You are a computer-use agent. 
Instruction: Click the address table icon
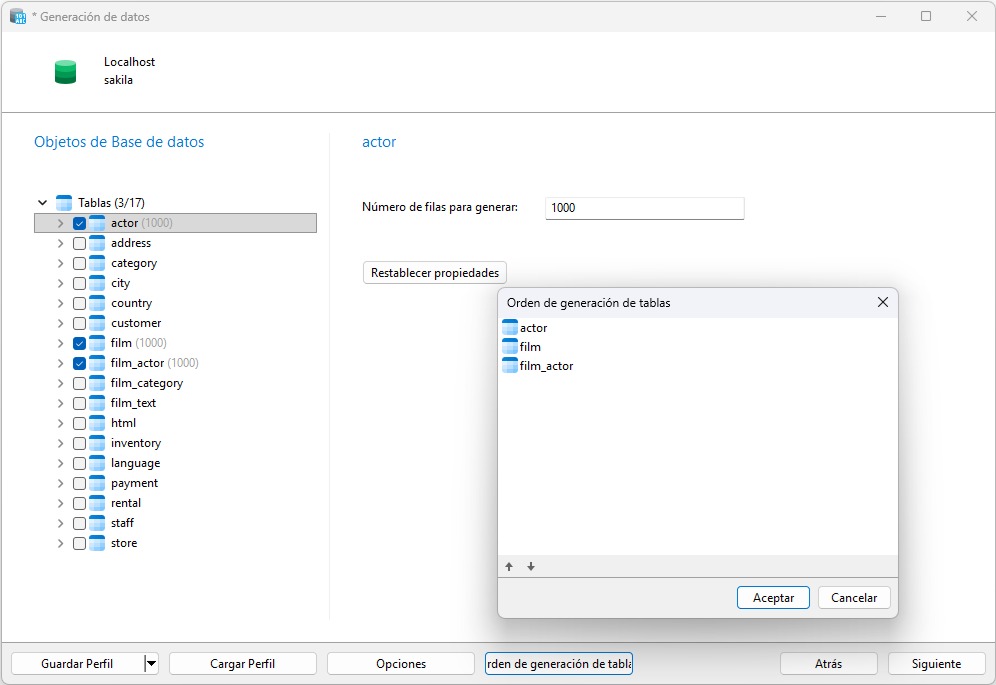pos(97,243)
